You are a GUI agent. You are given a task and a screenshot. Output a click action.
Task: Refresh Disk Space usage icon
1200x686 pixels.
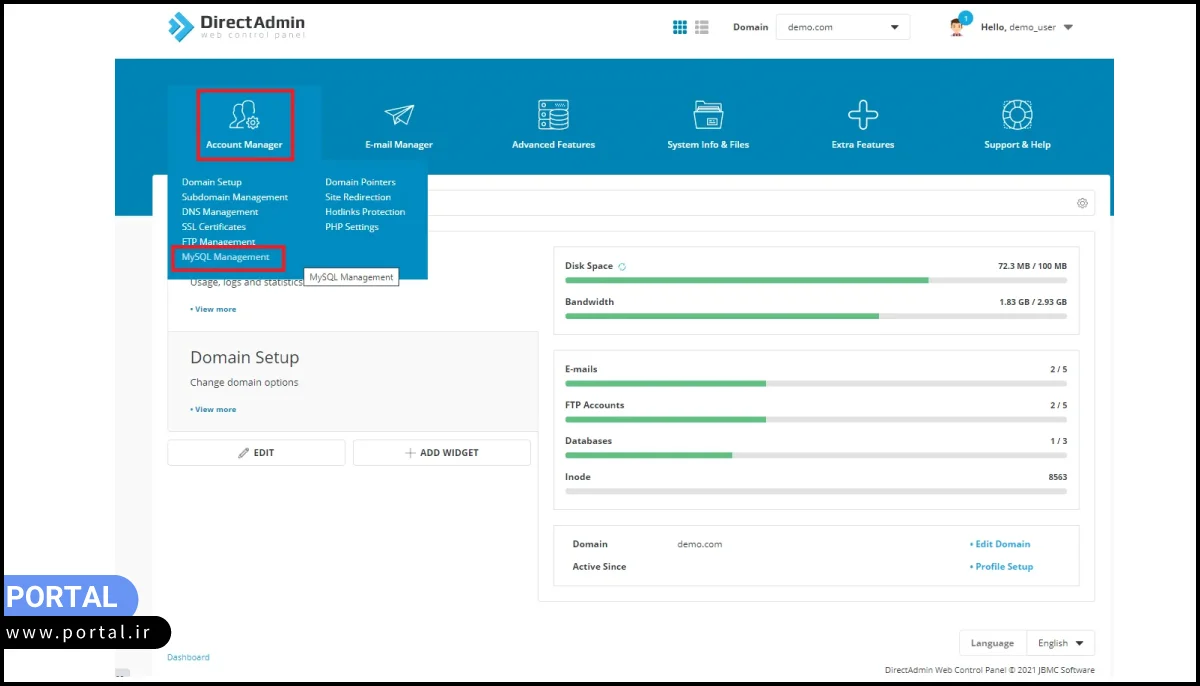(622, 267)
